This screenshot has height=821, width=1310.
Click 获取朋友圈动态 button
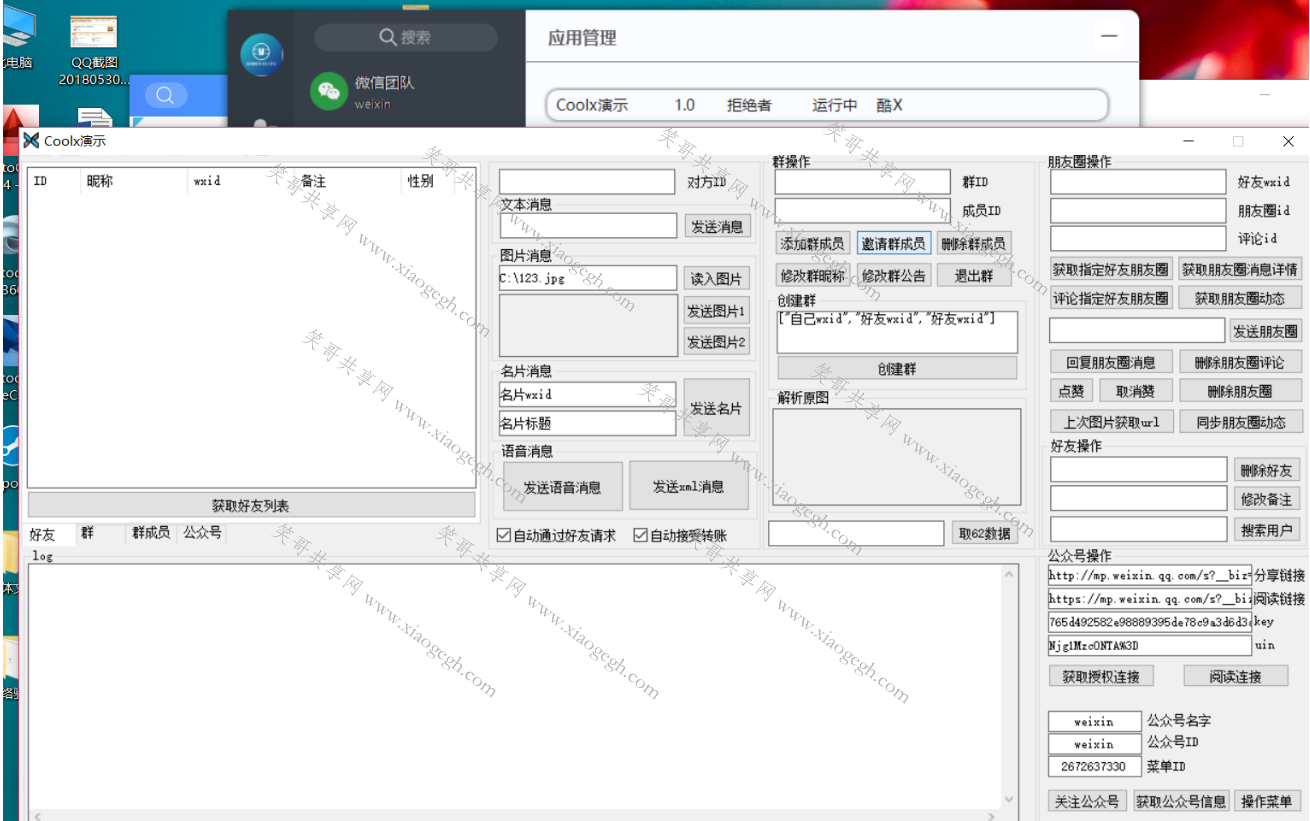(x=1240, y=298)
